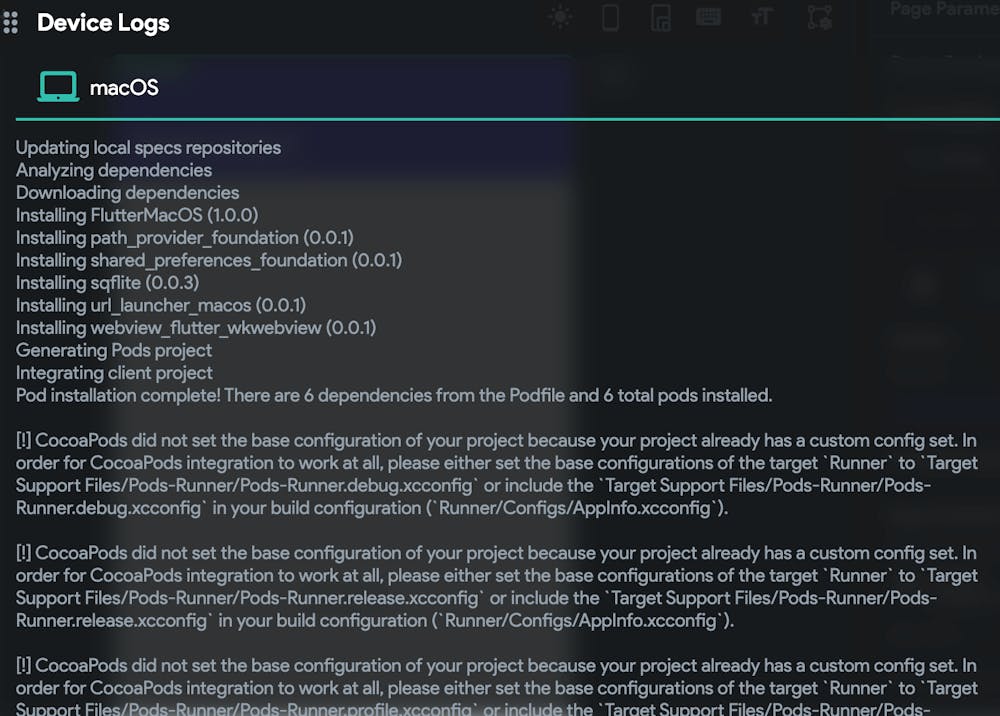This screenshot has width=1000, height=716.
Task: Open the Page Parameters panel heading
Action: [942, 9]
